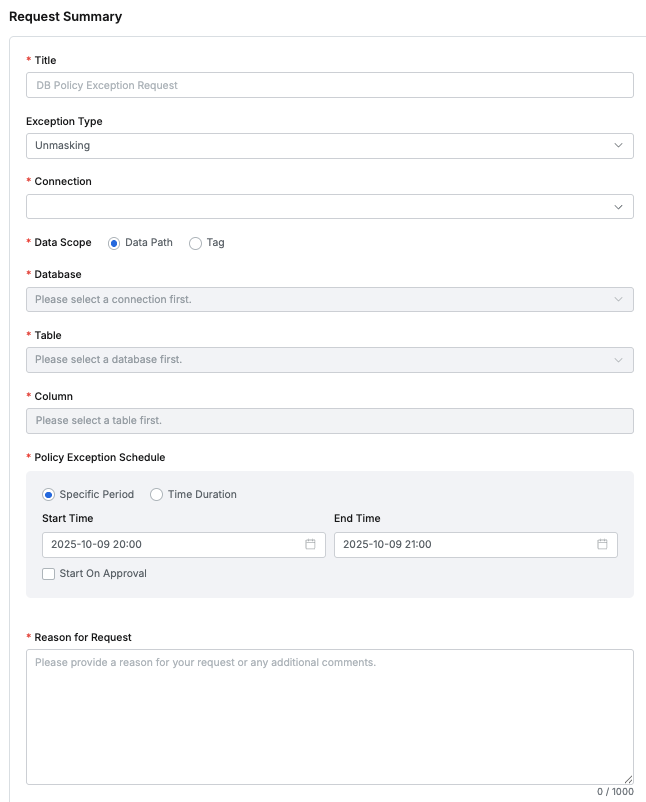Image resolution: width=646 pixels, height=802 pixels.
Task: Click the calendar icon in End Time field
Action: 602,544
